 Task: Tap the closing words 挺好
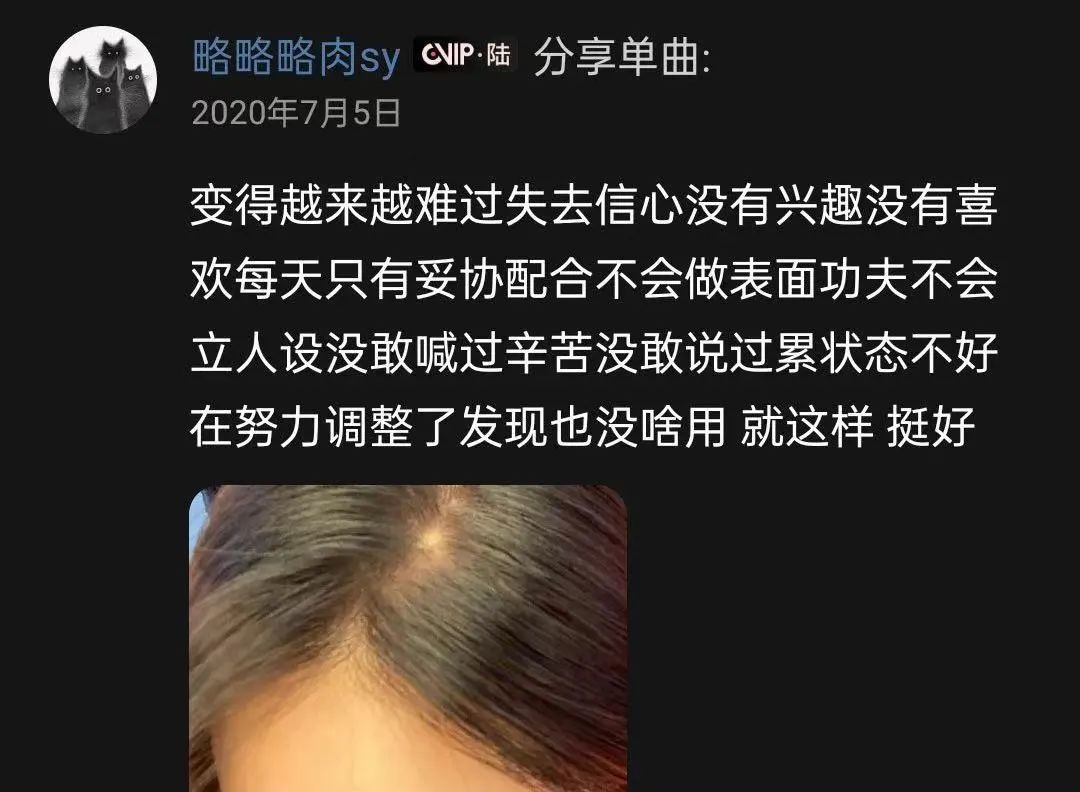click(931, 427)
